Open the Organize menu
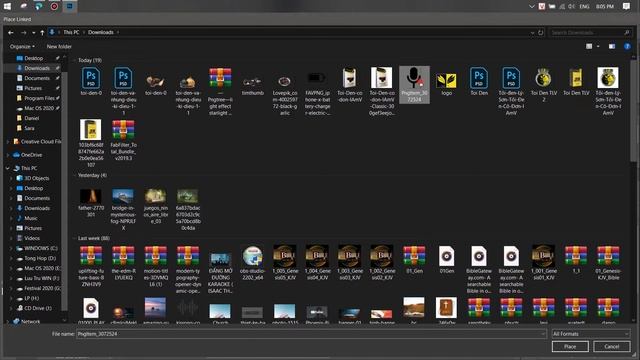This screenshot has height=360, width=640. [x=22, y=47]
